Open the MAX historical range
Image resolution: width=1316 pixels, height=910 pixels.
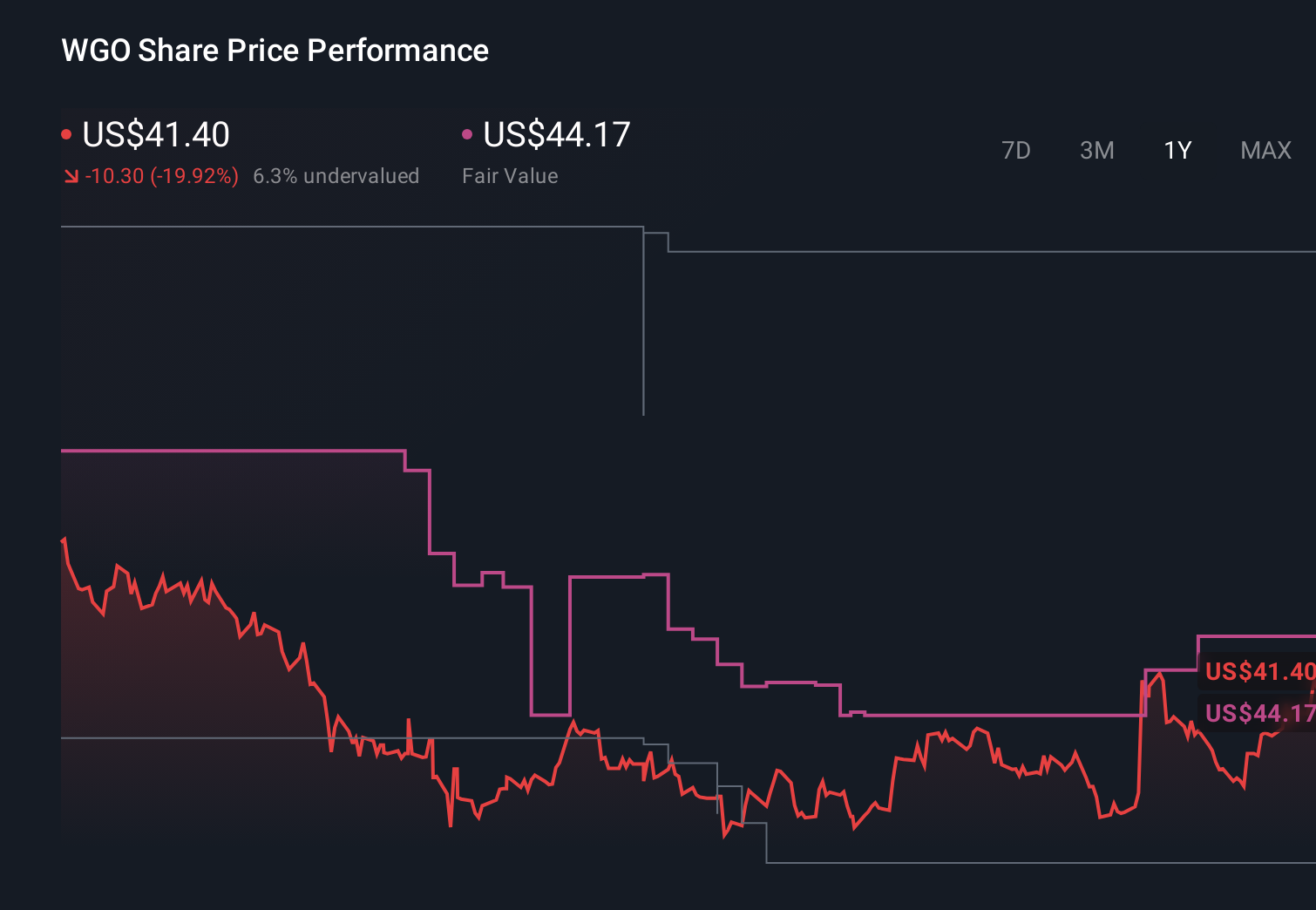pyautogui.click(x=1265, y=150)
